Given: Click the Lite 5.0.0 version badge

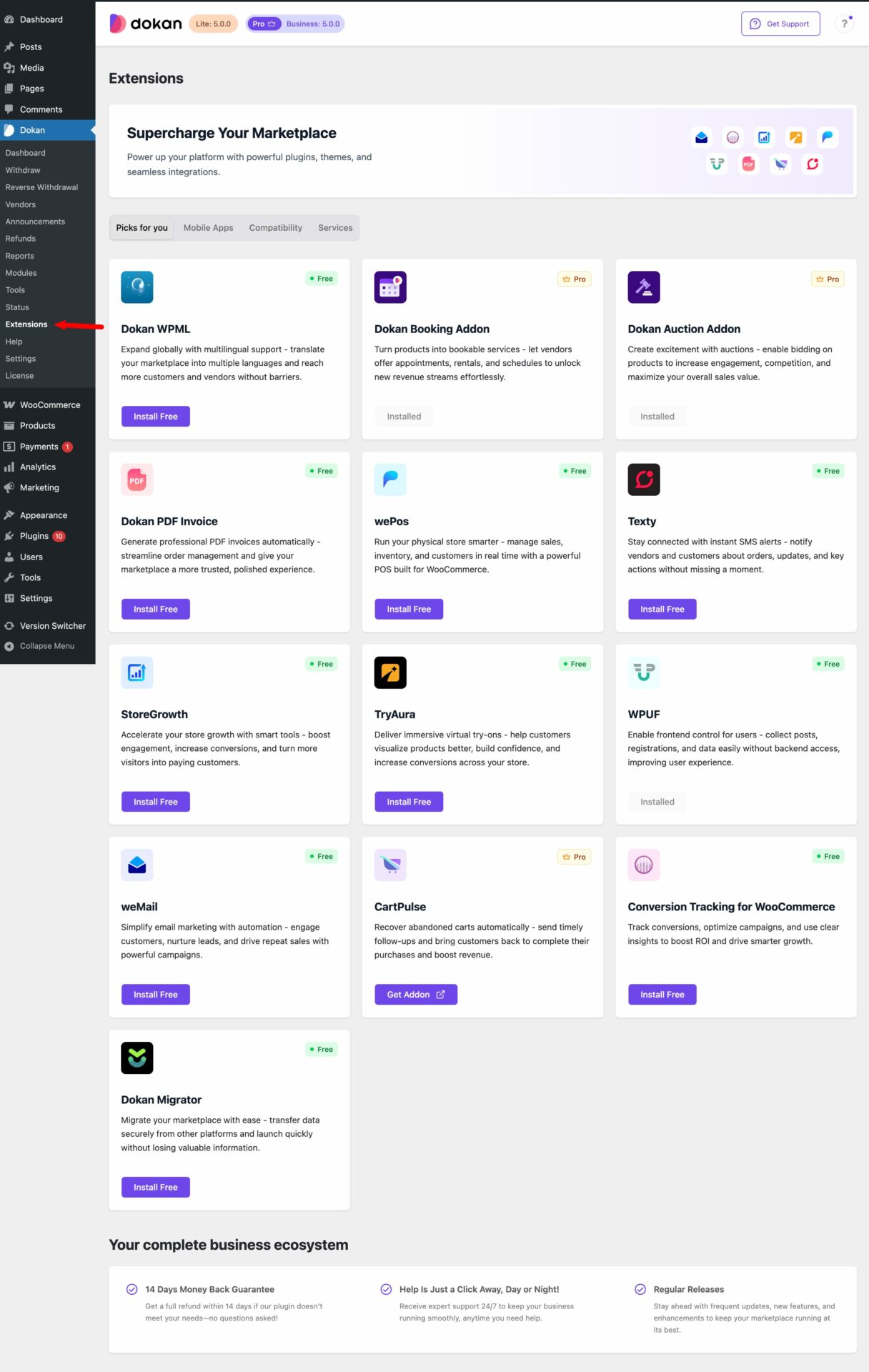Looking at the screenshot, I should click(213, 24).
